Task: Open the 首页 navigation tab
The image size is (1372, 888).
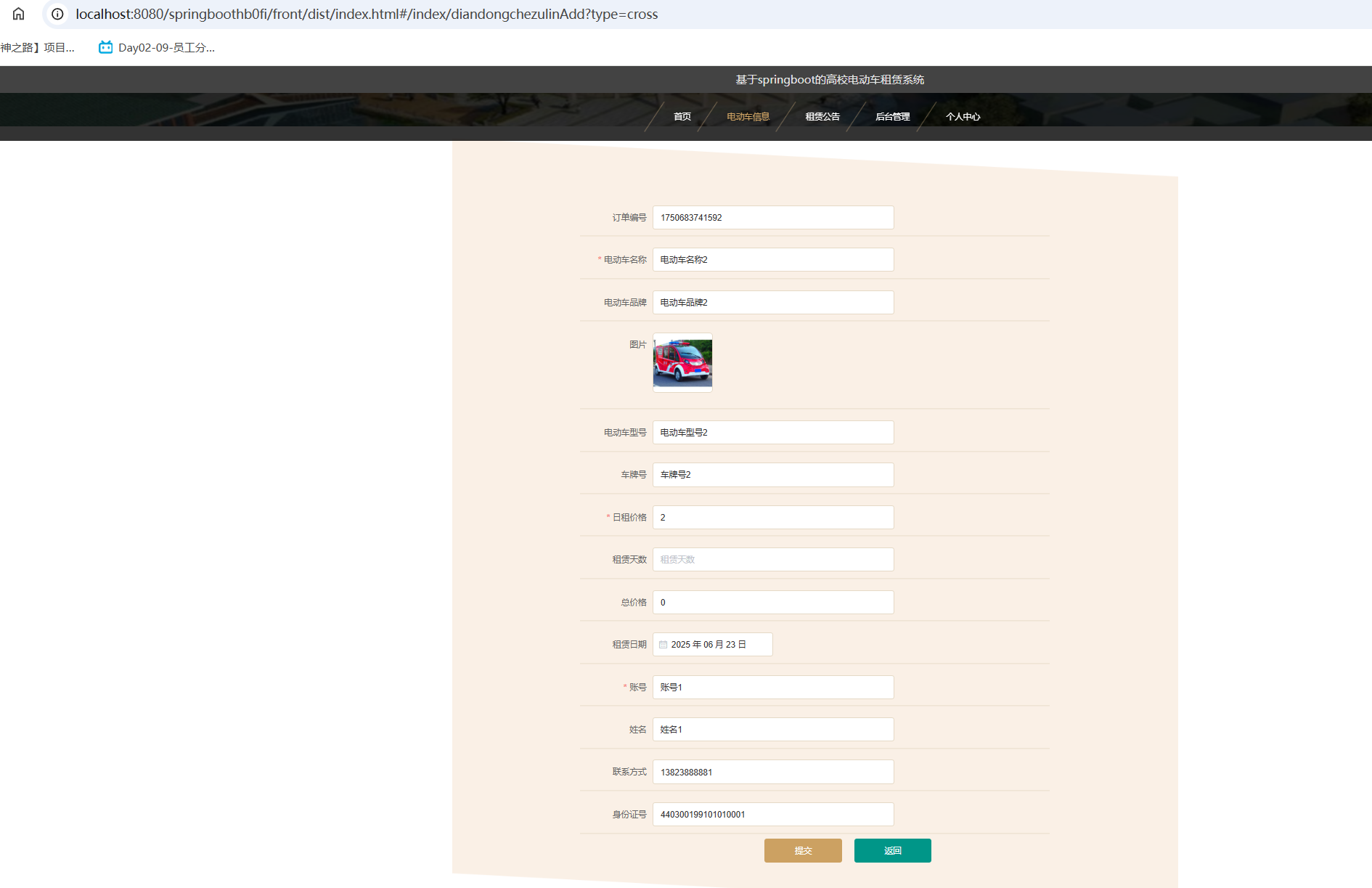Action: point(682,117)
